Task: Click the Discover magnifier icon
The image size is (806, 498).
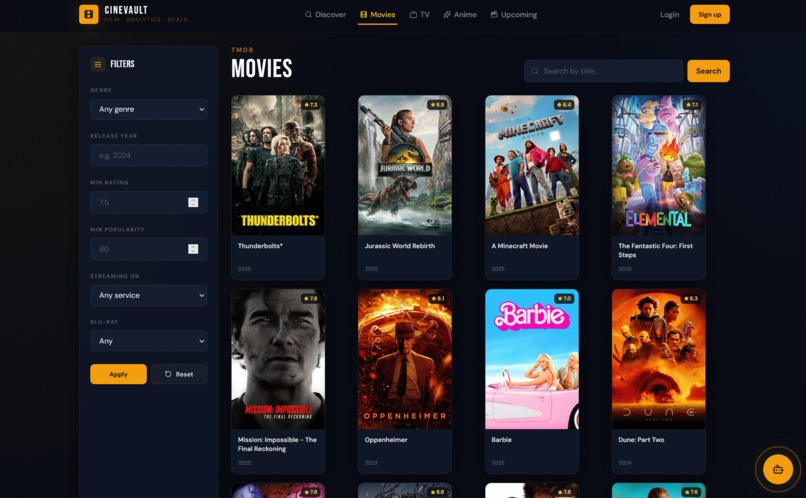Action: click(x=308, y=14)
